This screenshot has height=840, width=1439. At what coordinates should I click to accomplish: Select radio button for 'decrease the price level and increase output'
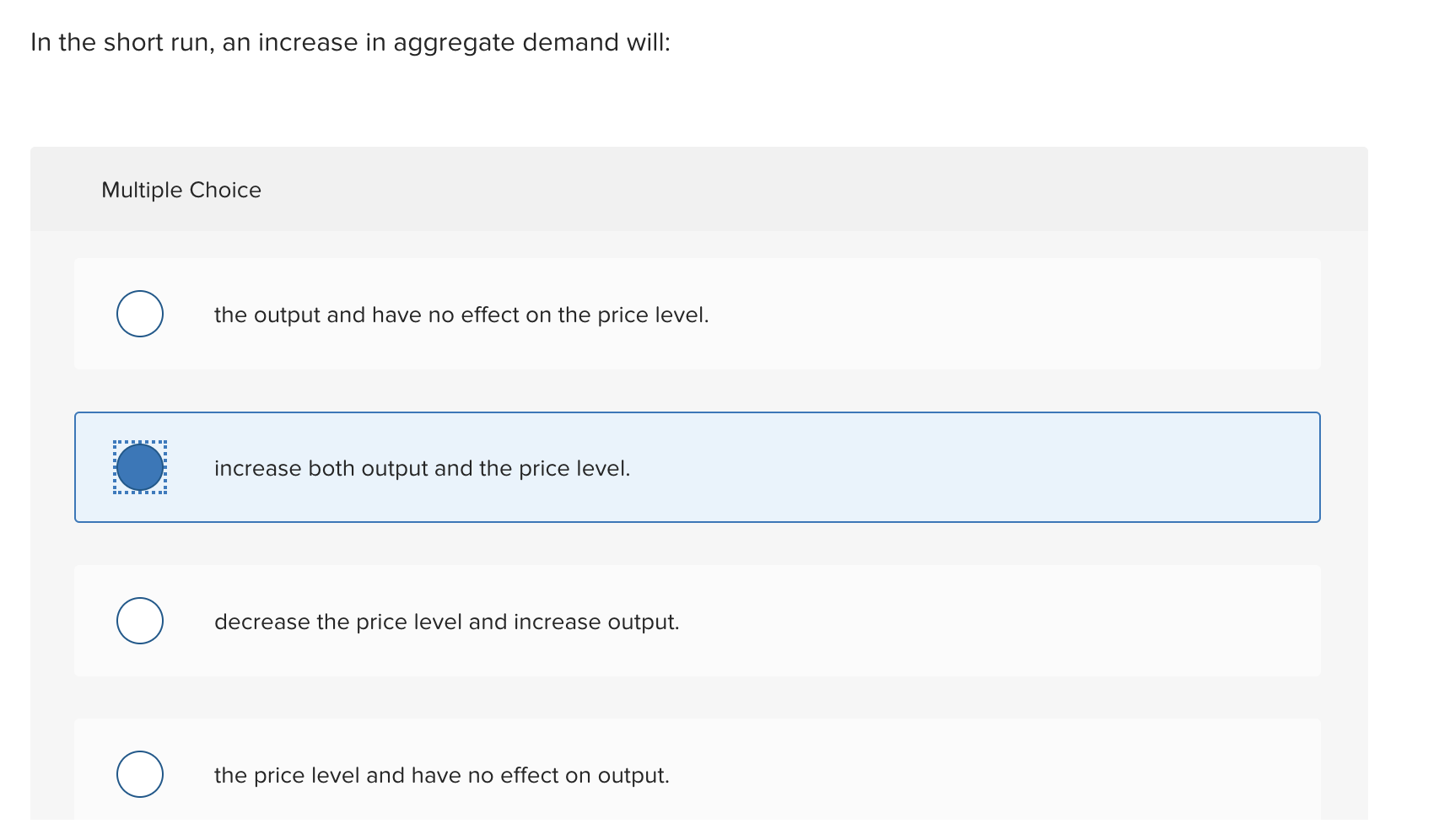[140, 621]
